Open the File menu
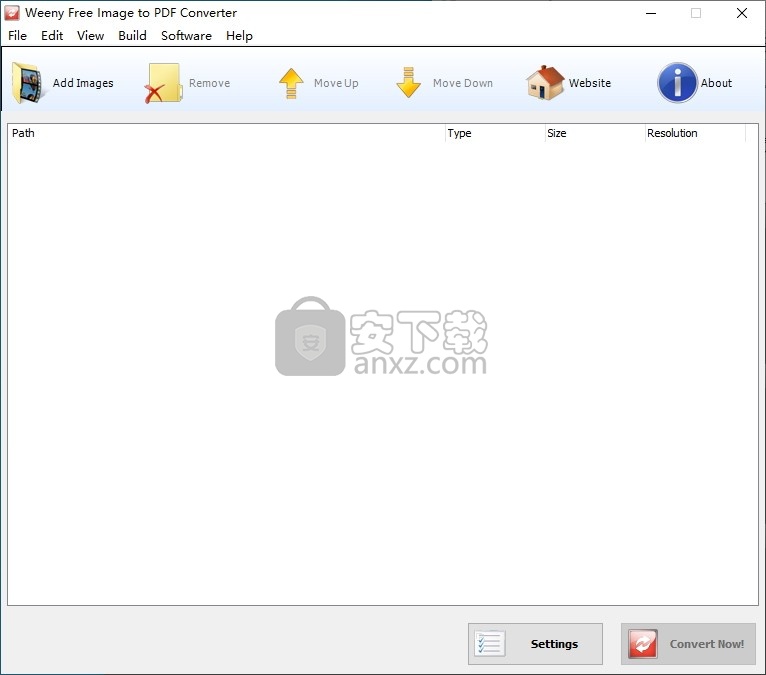 pos(18,36)
